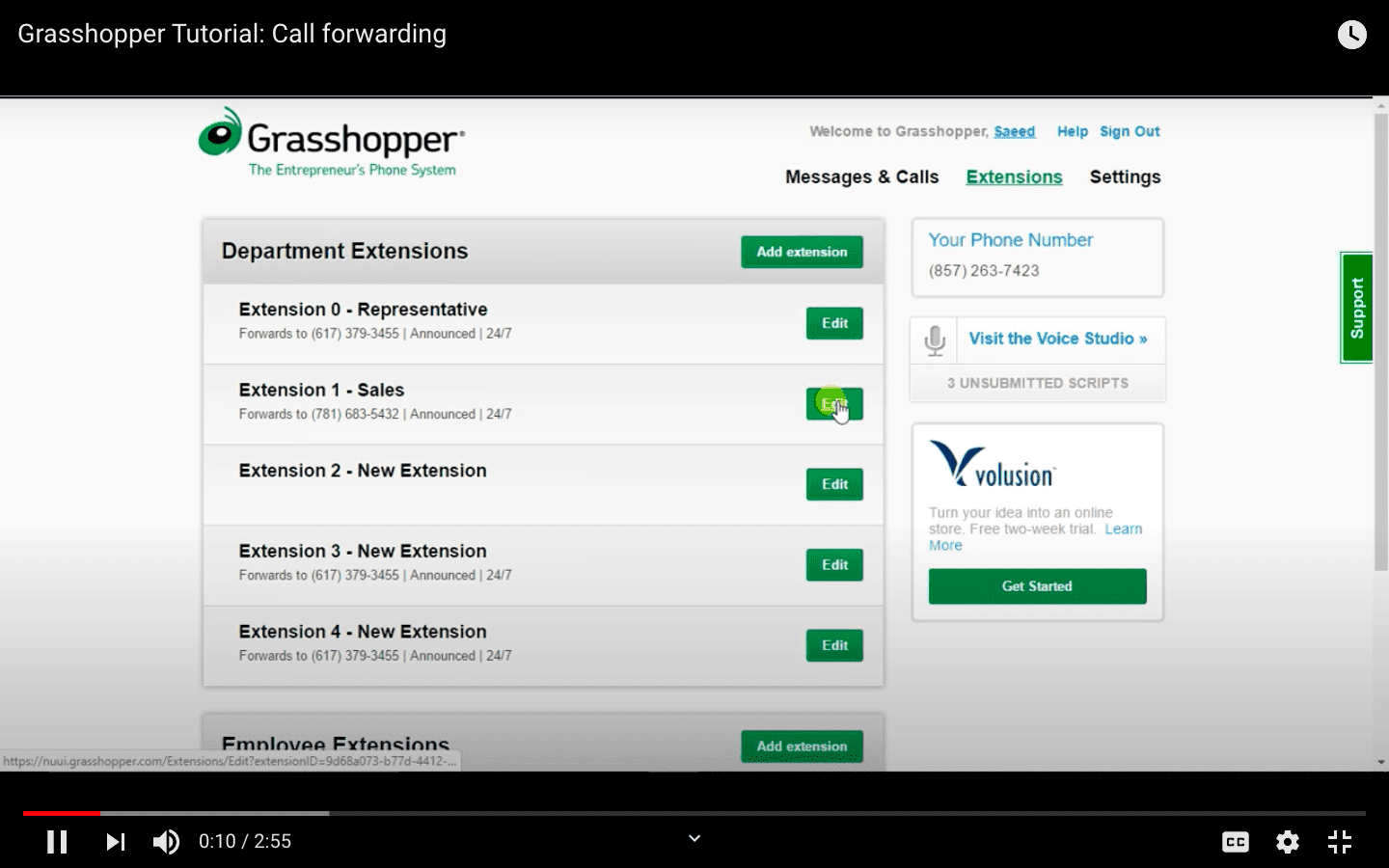1389x868 pixels.
Task: Add extension under Employee Extensions
Action: [802, 746]
